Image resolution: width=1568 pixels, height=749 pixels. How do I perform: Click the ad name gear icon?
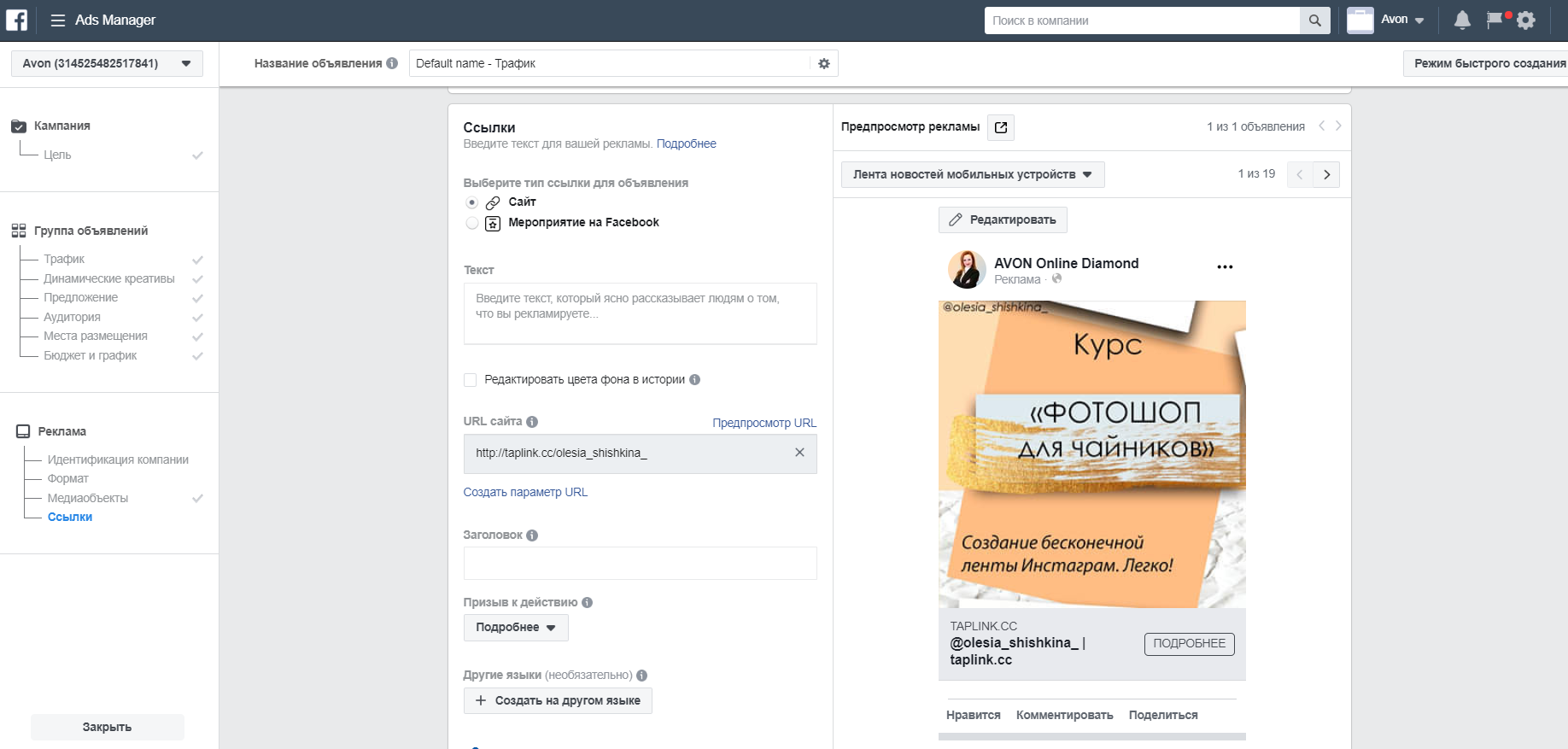tap(824, 63)
